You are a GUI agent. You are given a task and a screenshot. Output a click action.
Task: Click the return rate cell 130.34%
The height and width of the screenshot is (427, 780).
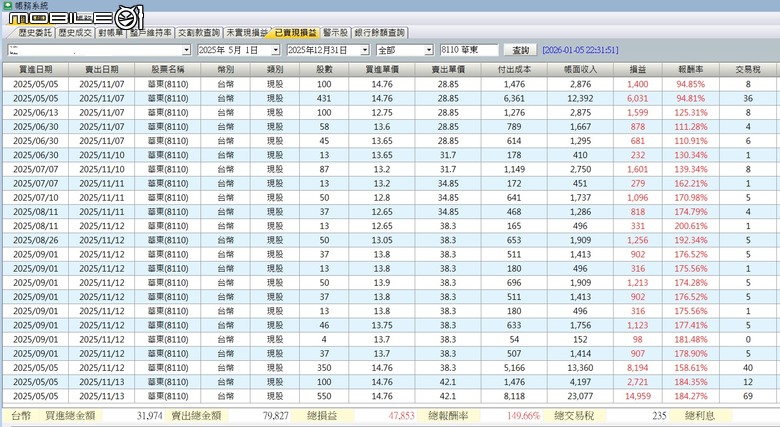(691, 155)
